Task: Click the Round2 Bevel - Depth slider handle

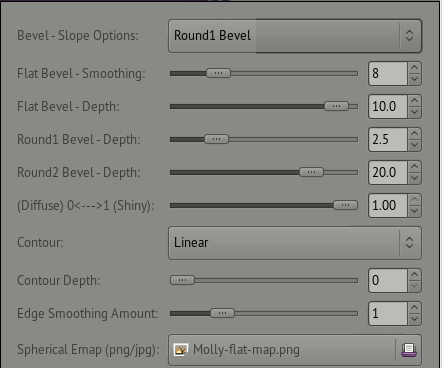Action: [311, 172]
